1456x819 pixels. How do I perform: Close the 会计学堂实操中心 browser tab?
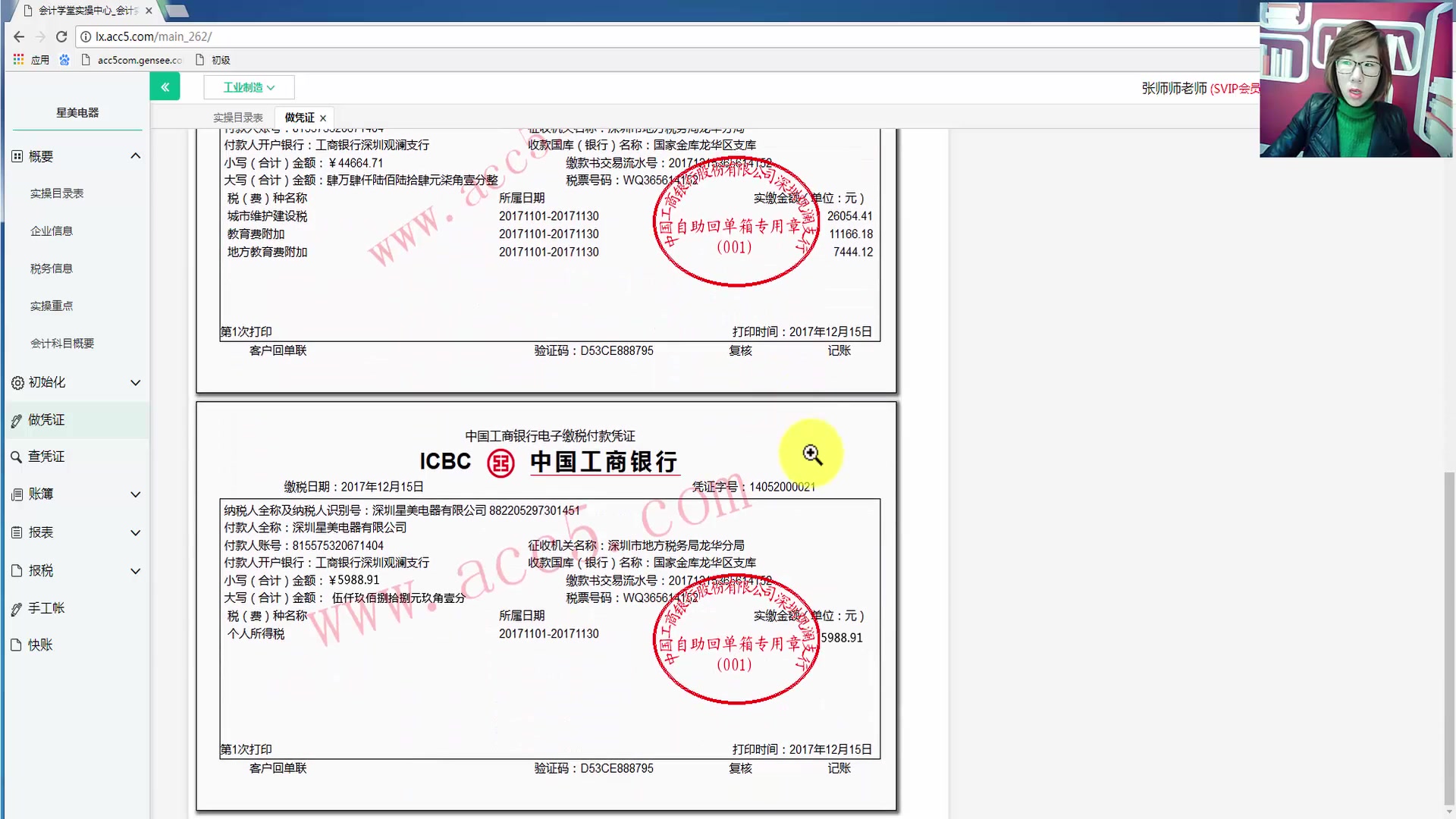149,11
